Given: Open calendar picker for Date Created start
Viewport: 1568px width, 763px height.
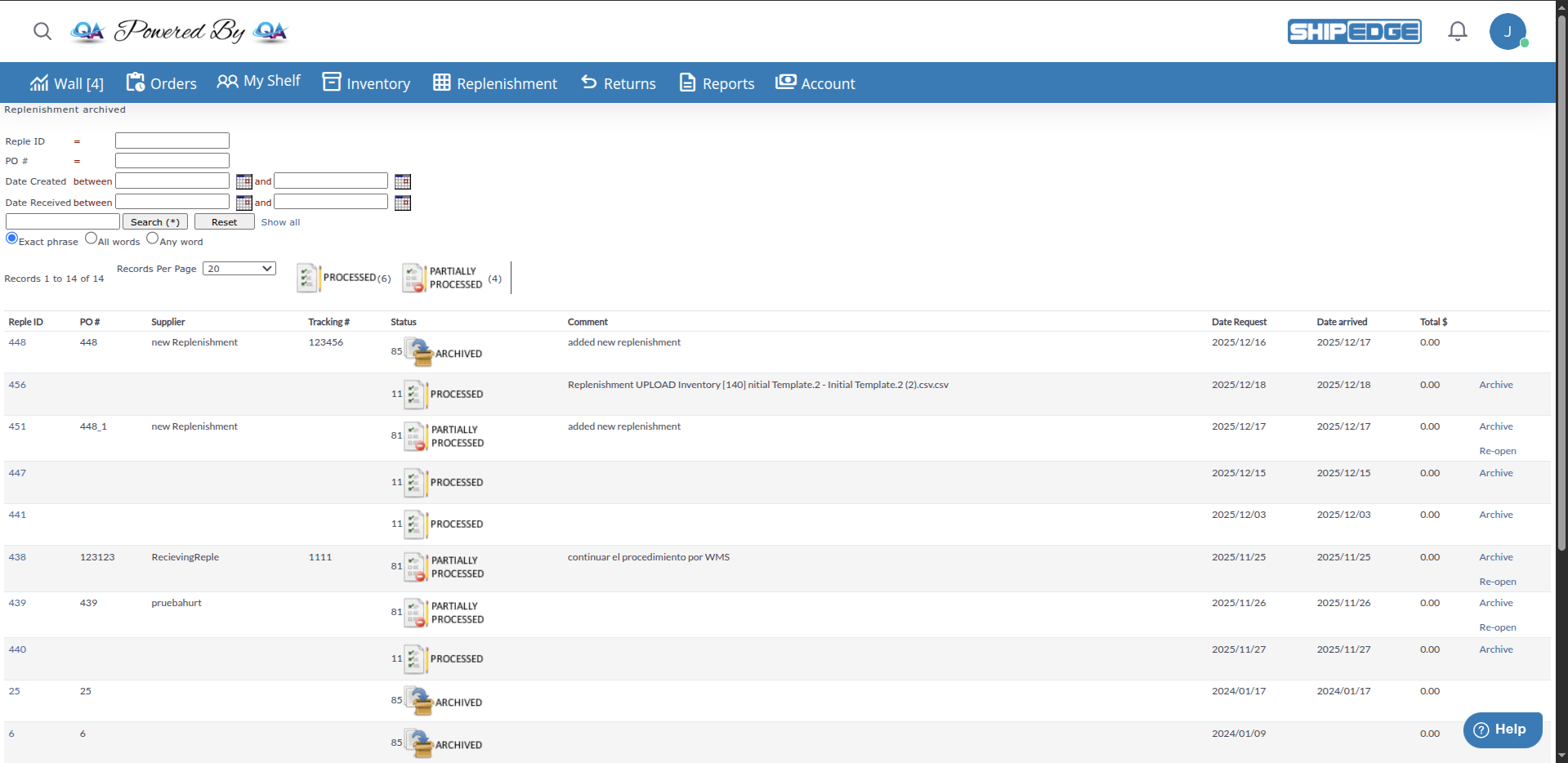Looking at the screenshot, I should [x=243, y=181].
